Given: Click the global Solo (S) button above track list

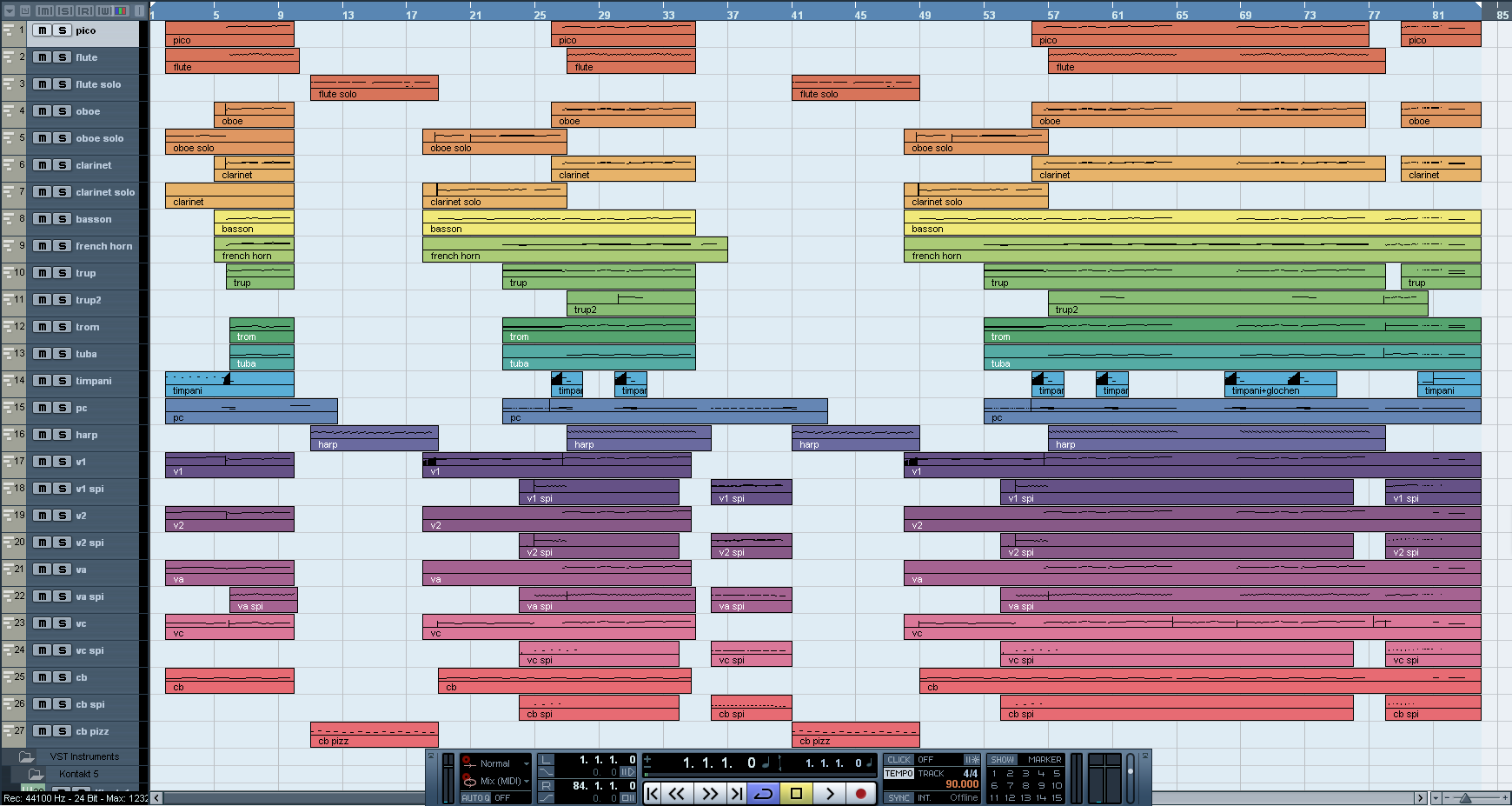Looking at the screenshot, I should 65,10.
